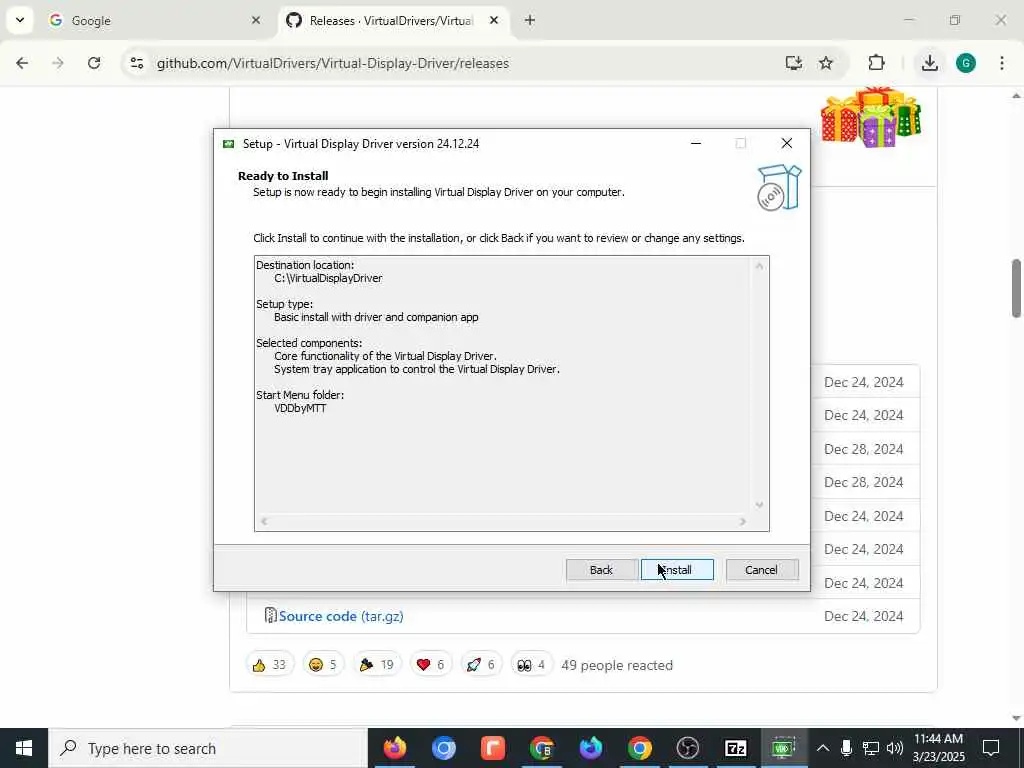Select the Virtual Display Driver setup taskbar icon
The width and height of the screenshot is (1024, 768).
[x=783, y=748]
